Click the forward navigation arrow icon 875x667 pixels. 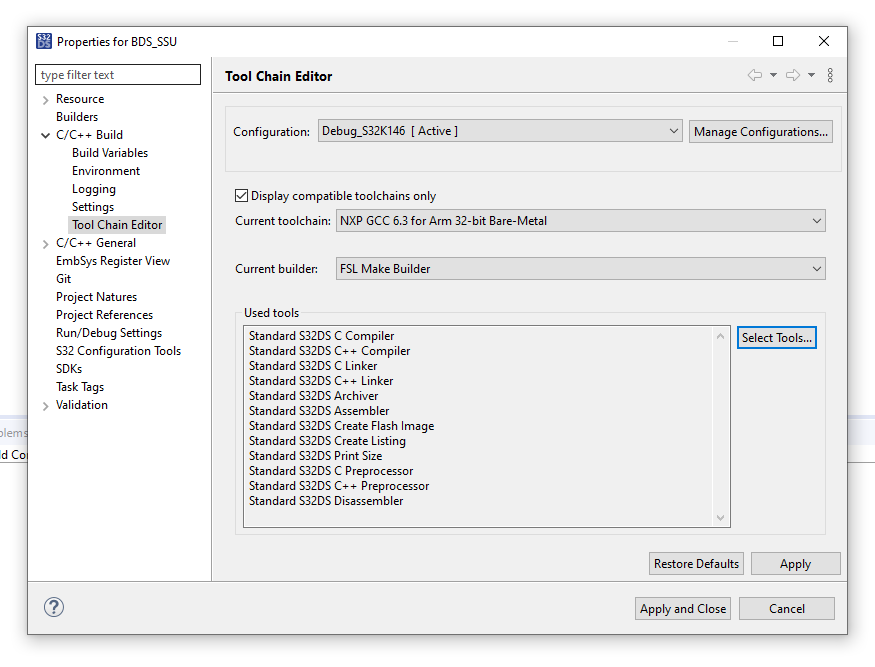pos(792,76)
